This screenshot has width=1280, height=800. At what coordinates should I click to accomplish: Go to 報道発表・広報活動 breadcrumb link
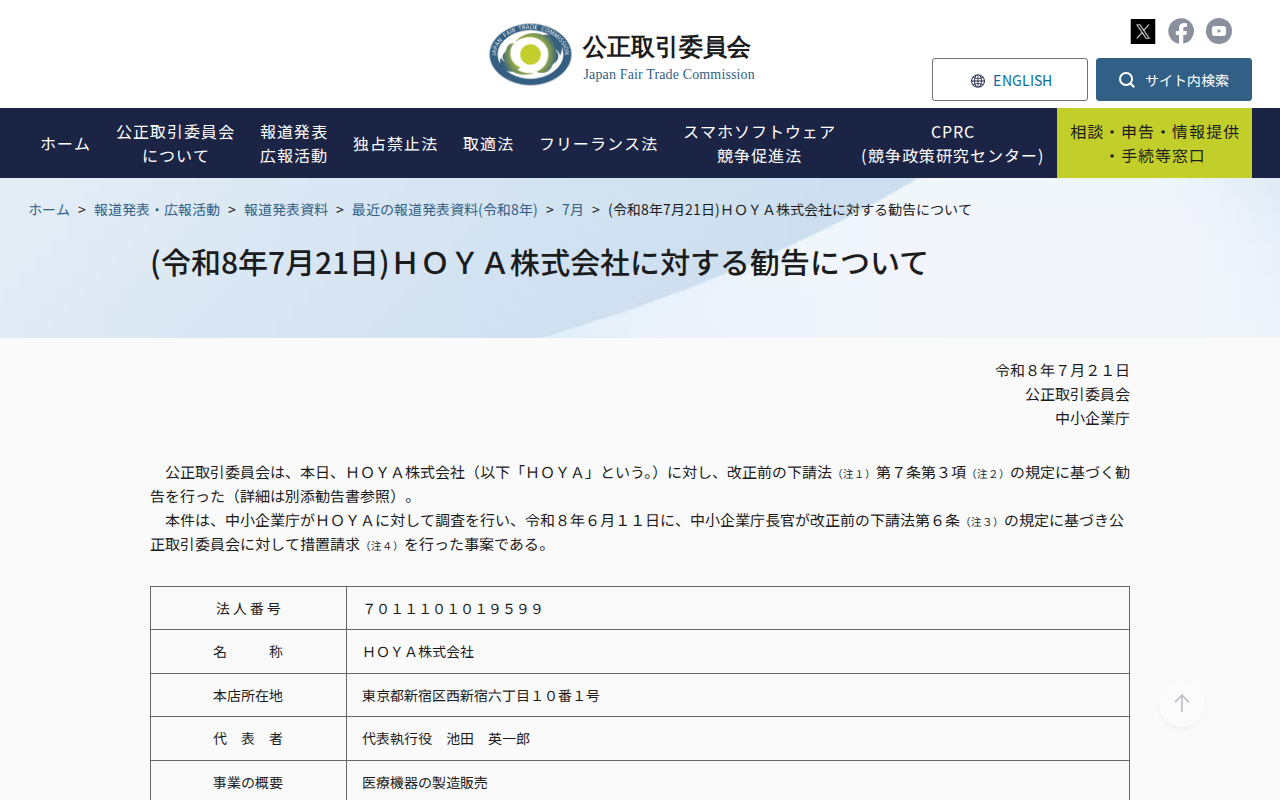(x=157, y=210)
